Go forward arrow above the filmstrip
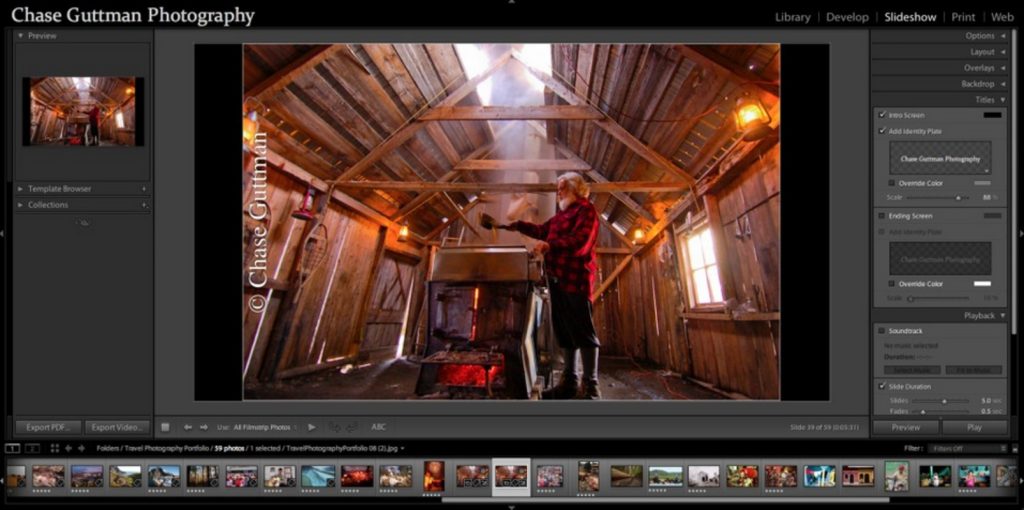The height and width of the screenshot is (510, 1024). coord(82,448)
